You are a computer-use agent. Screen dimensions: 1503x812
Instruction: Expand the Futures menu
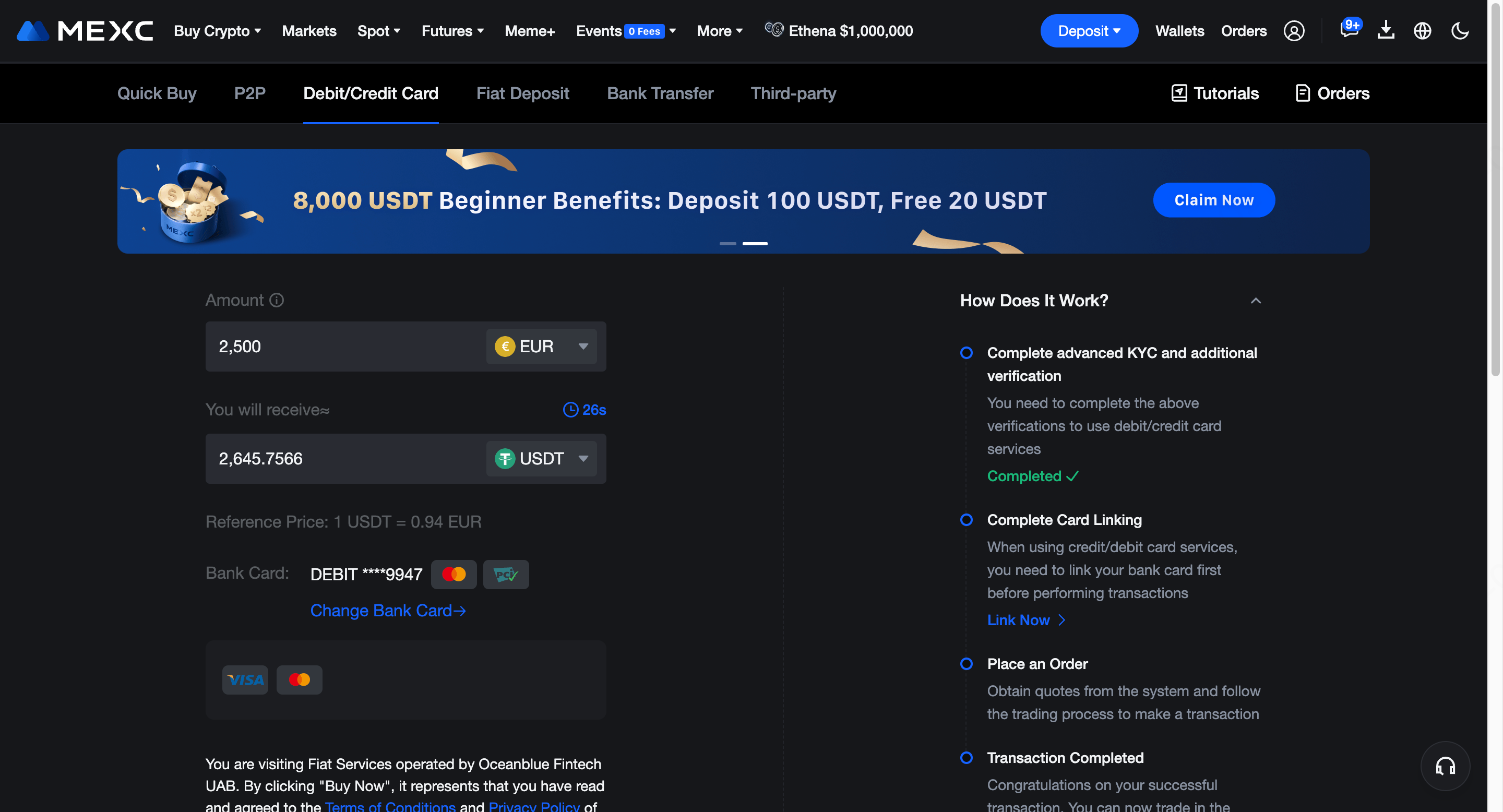452,31
